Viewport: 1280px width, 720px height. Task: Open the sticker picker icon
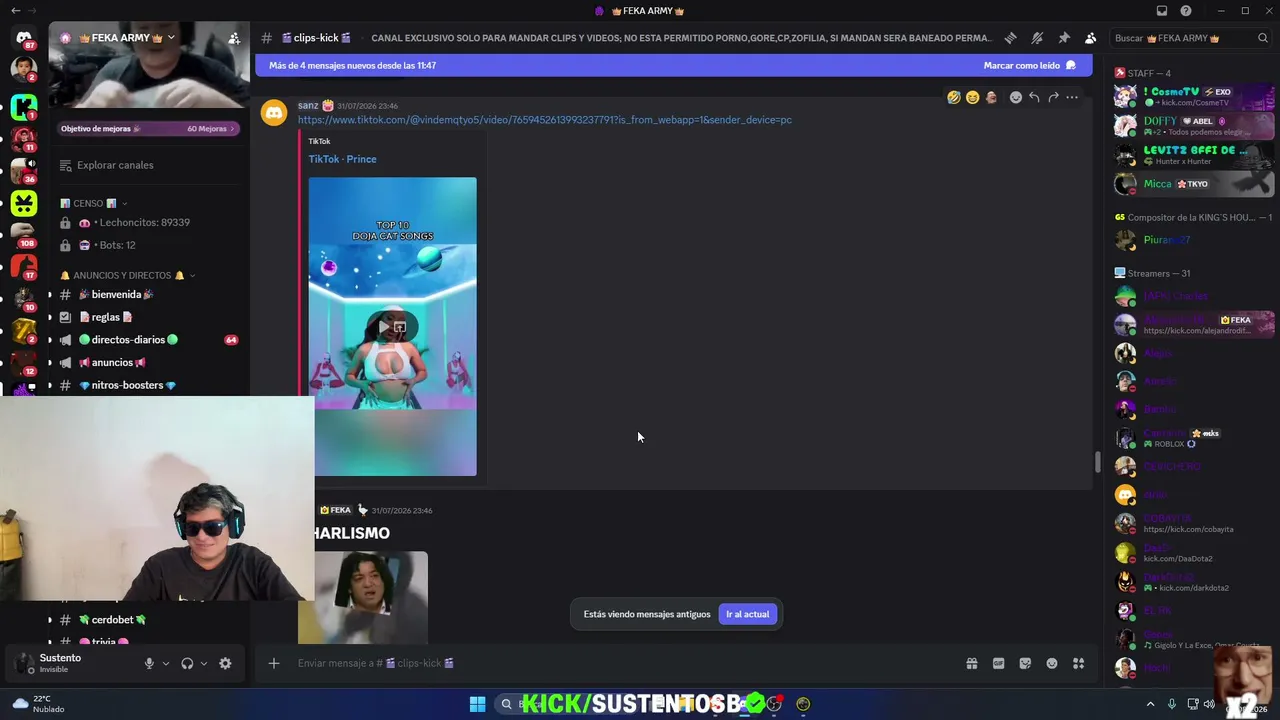pyautogui.click(x=1025, y=663)
